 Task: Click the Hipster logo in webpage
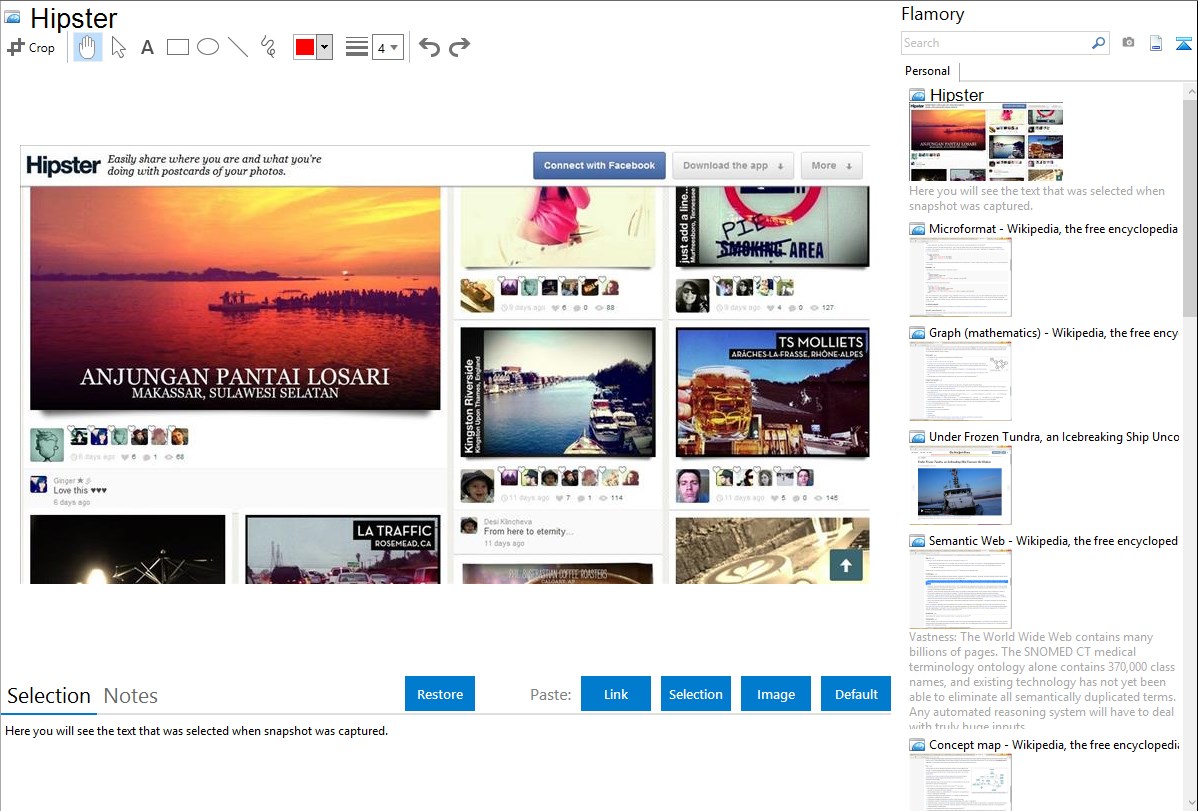click(x=63, y=165)
